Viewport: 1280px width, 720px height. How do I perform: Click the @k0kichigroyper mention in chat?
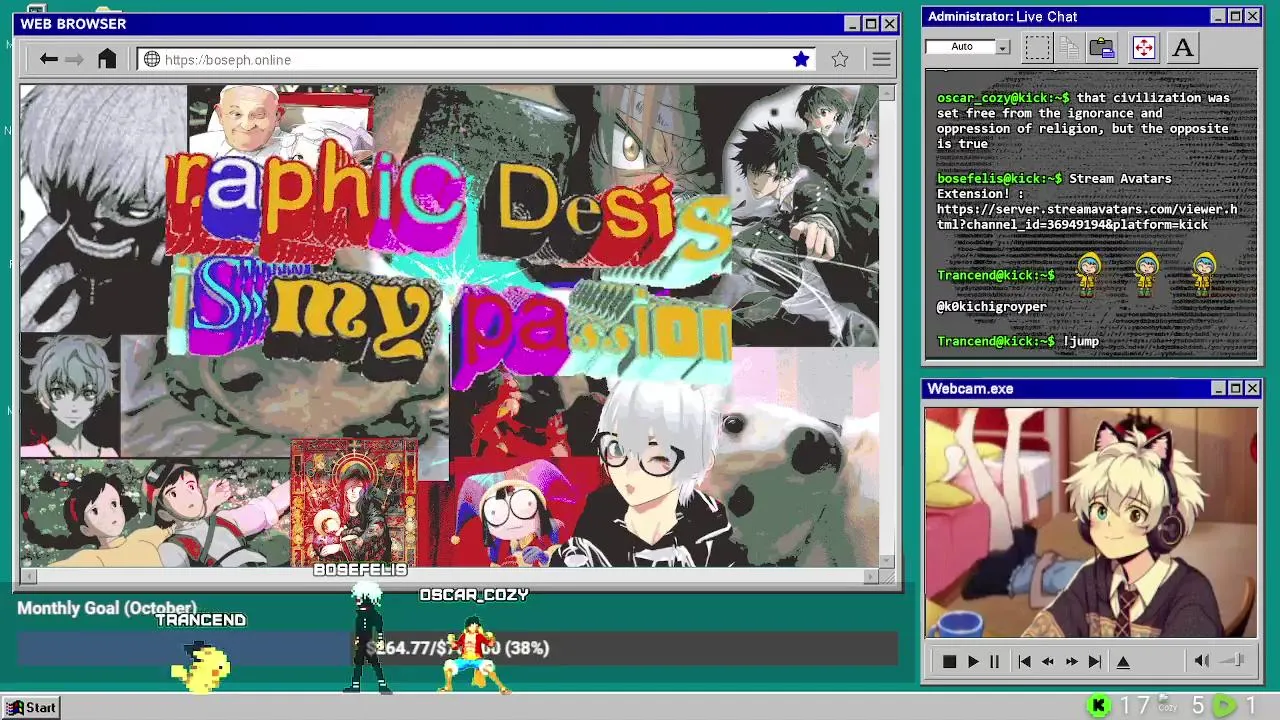point(991,307)
